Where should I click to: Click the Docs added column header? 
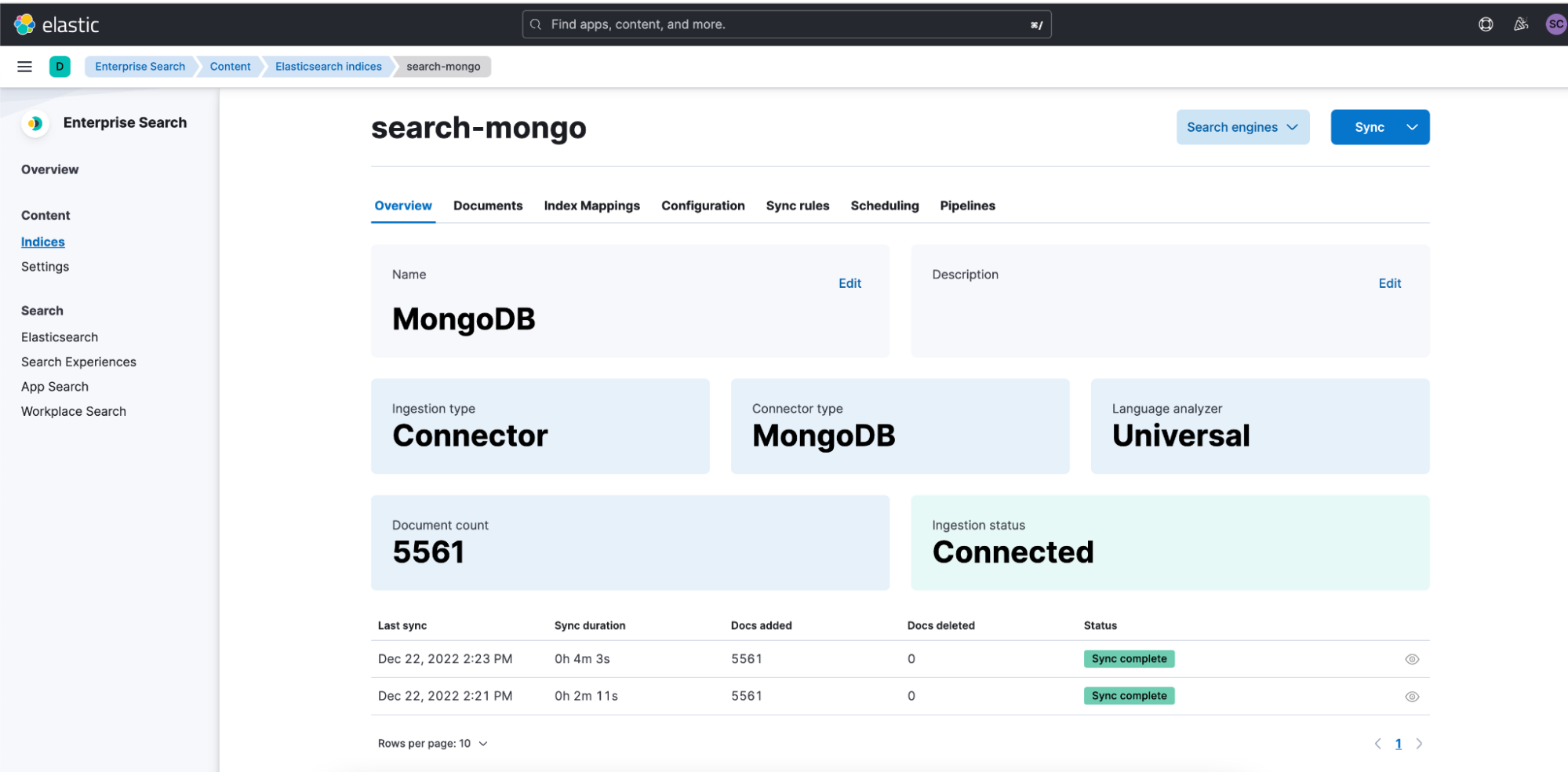click(762, 625)
